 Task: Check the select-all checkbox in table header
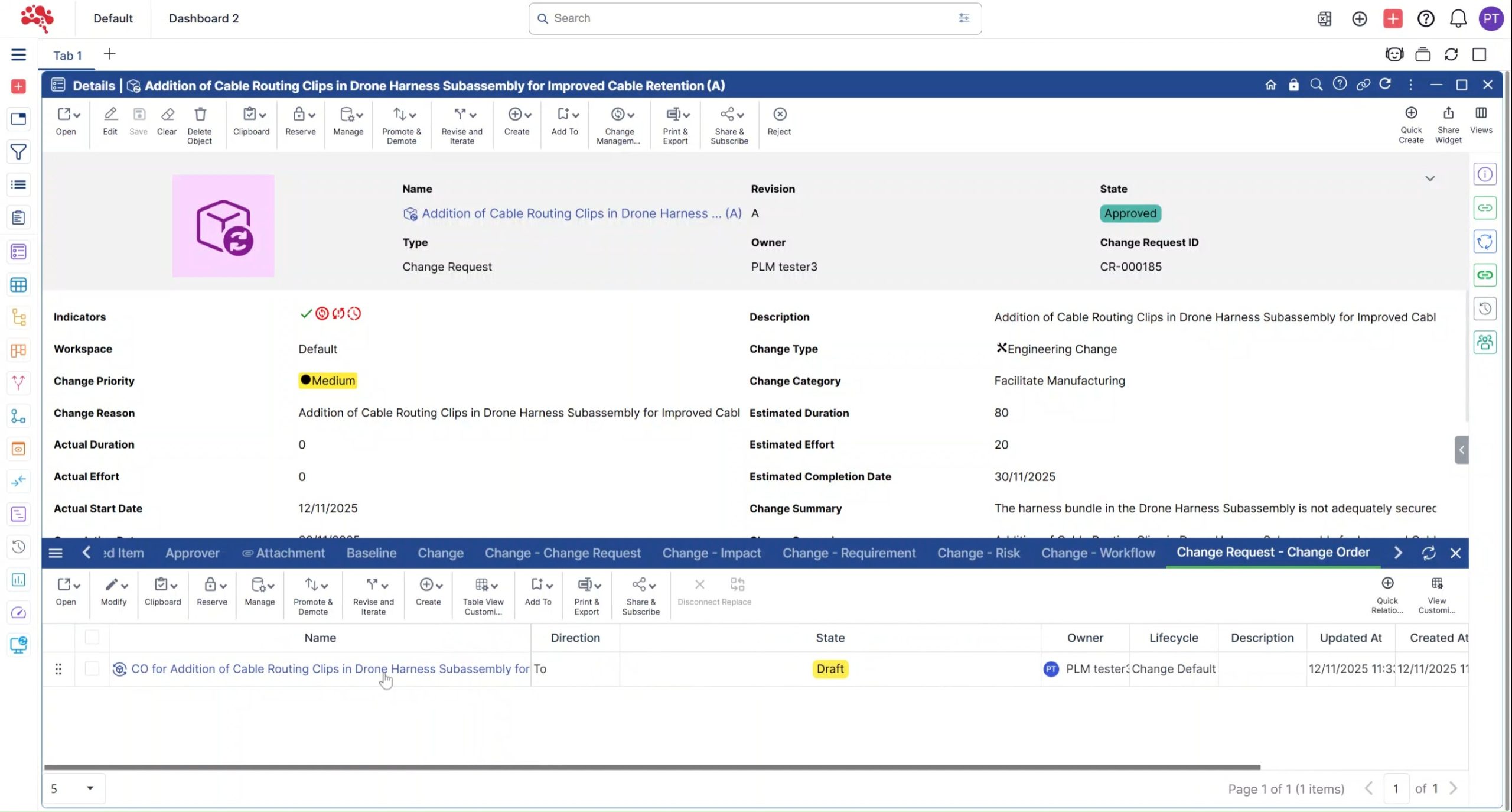92,637
